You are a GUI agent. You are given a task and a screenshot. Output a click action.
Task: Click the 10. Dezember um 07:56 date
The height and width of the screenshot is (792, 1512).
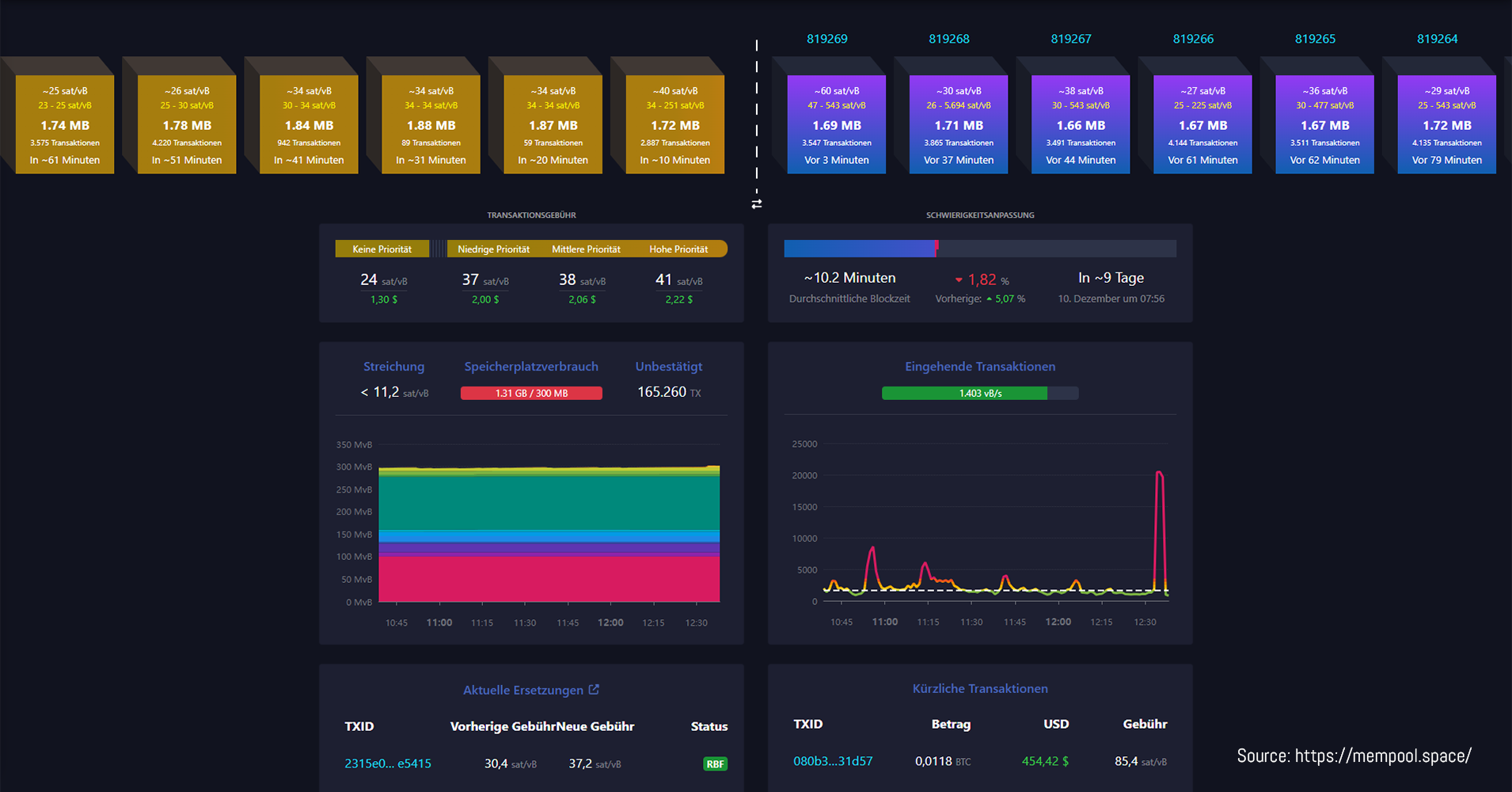[1111, 299]
